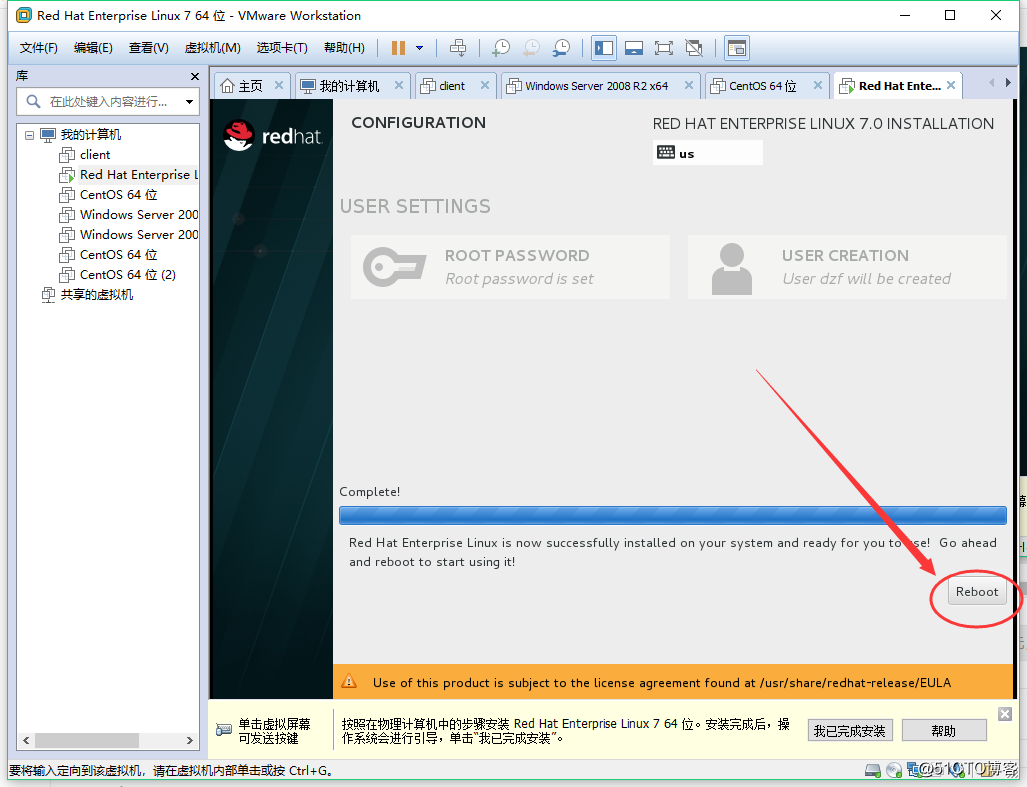The image size is (1027, 787).
Task: Select 共享的虚拟机 in the library
Action: pyautogui.click(x=96, y=295)
